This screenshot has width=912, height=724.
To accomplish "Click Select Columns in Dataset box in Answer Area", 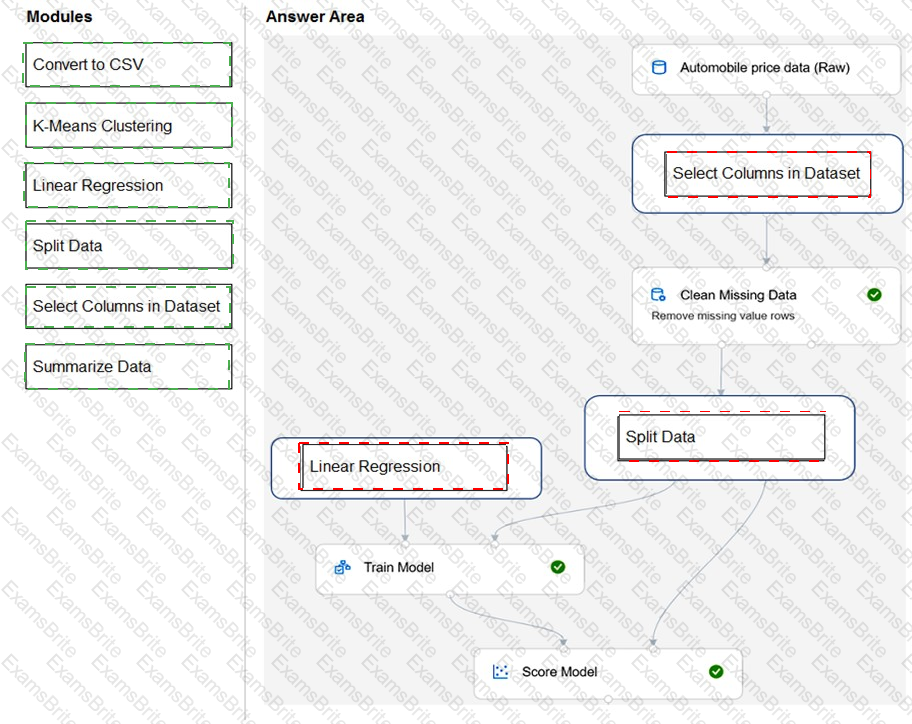I will pos(767,173).
